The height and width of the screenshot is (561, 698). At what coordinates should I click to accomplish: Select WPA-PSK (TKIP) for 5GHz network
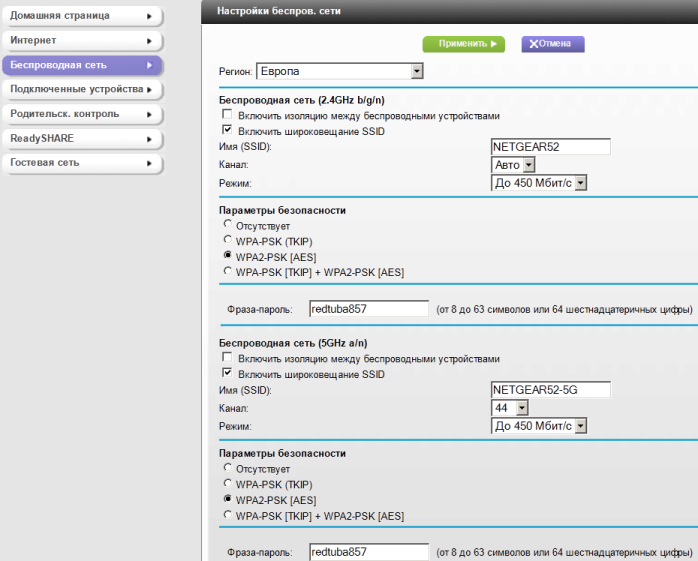coord(227,483)
